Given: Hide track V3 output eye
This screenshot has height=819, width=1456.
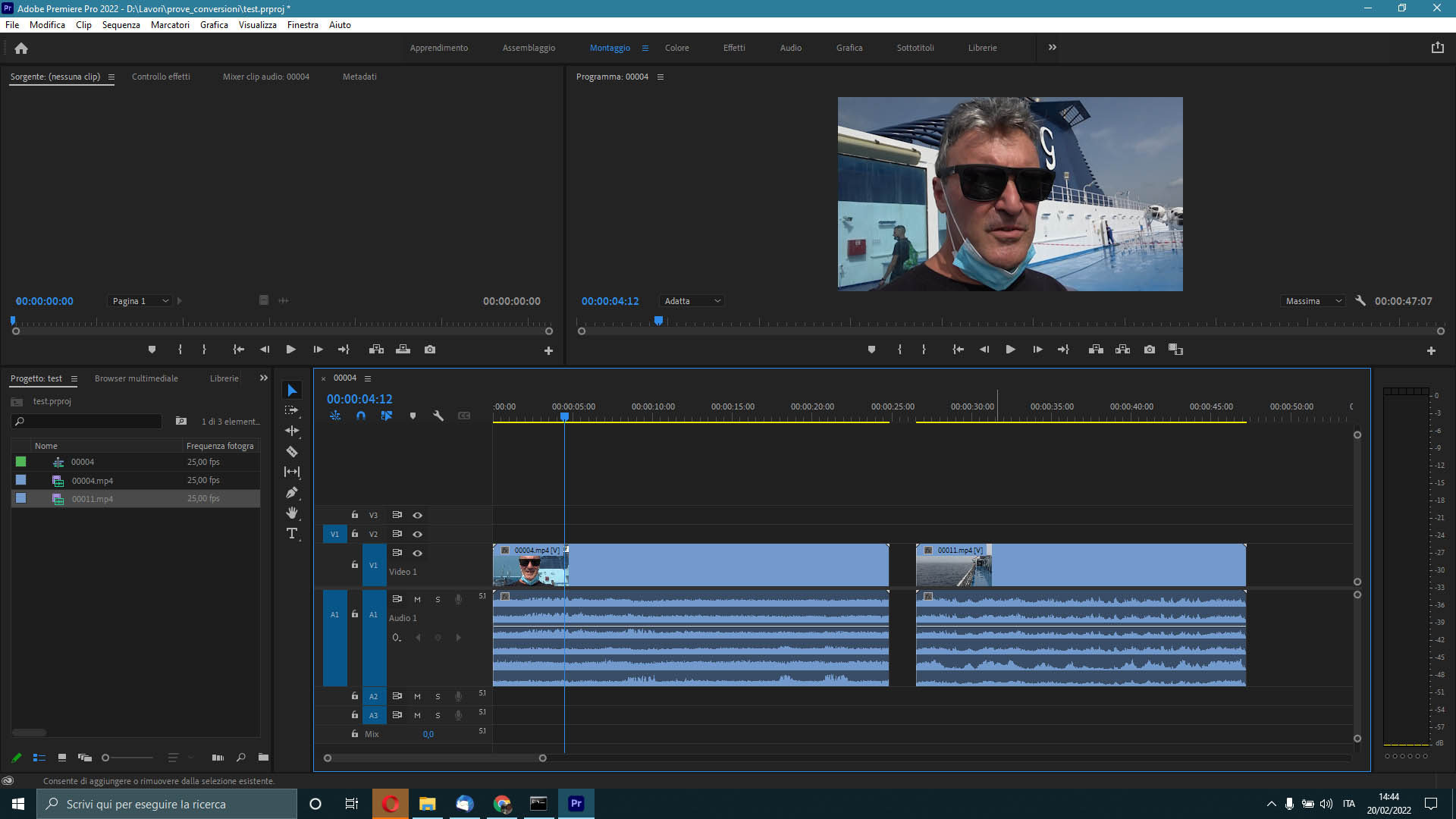Looking at the screenshot, I should 417,515.
